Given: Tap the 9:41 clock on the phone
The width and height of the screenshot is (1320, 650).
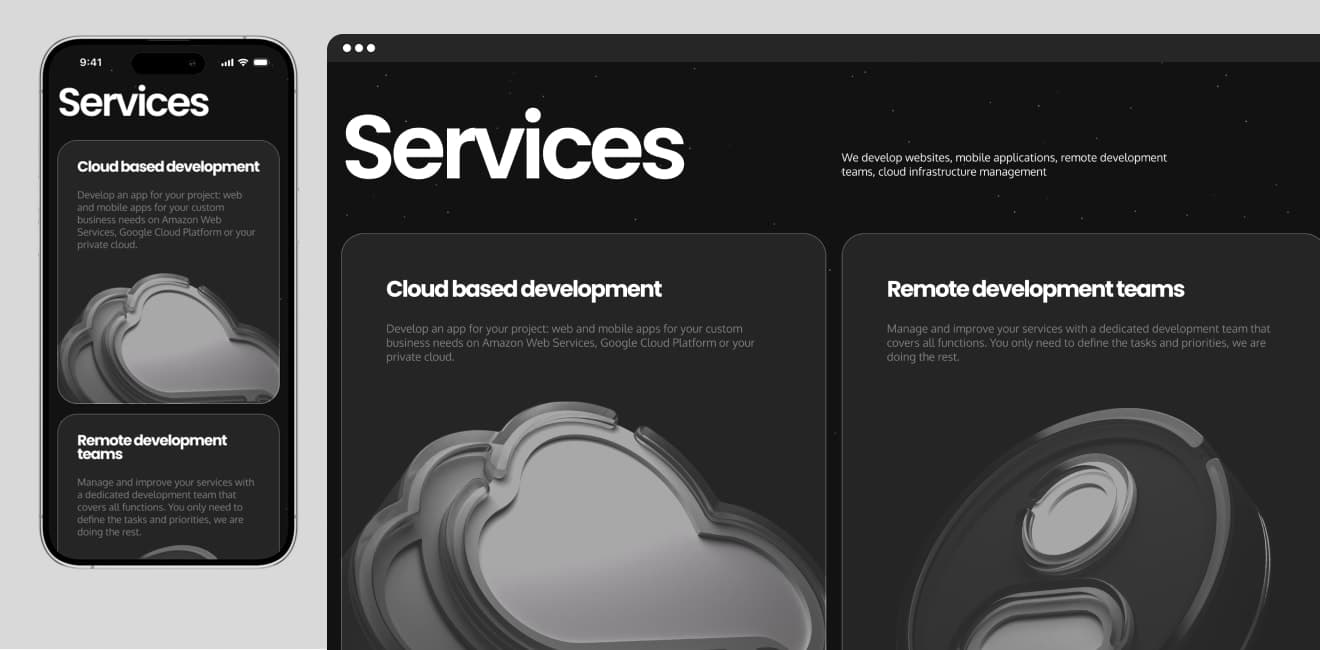Looking at the screenshot, I should pyautogui.click(x=91, y=62).
